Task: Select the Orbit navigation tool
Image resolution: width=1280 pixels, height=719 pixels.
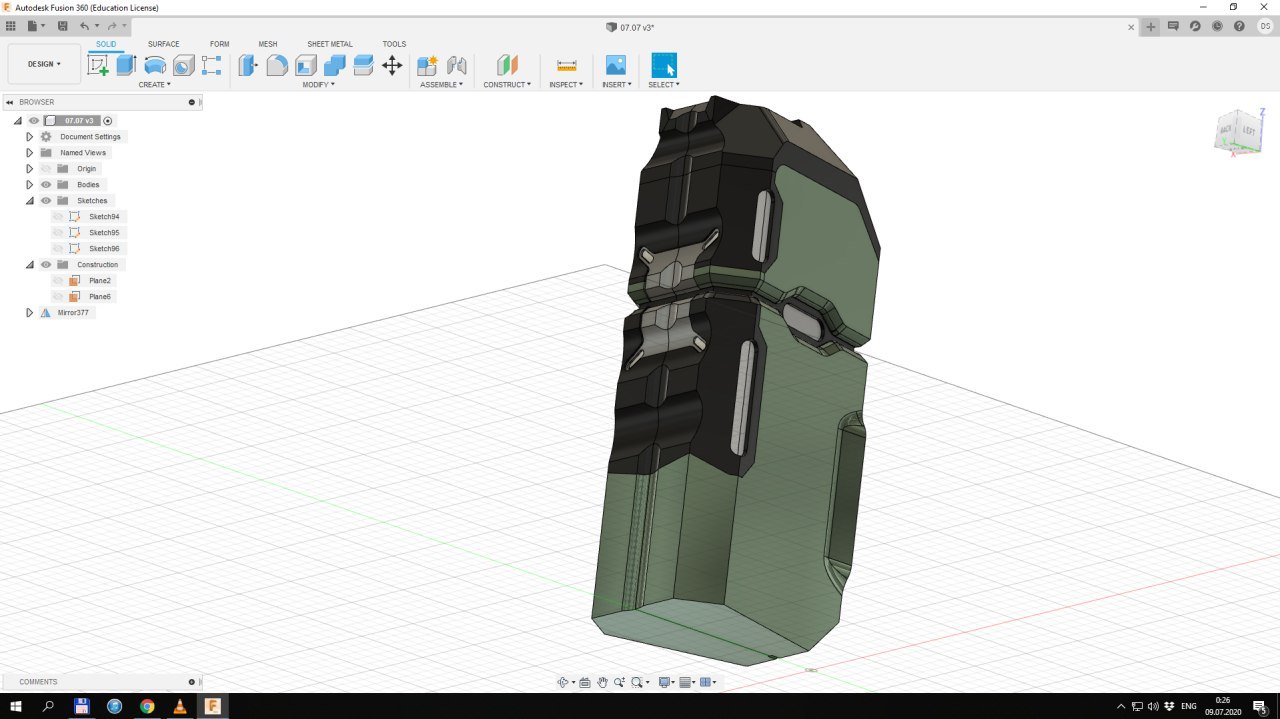Action: [563, 682]
